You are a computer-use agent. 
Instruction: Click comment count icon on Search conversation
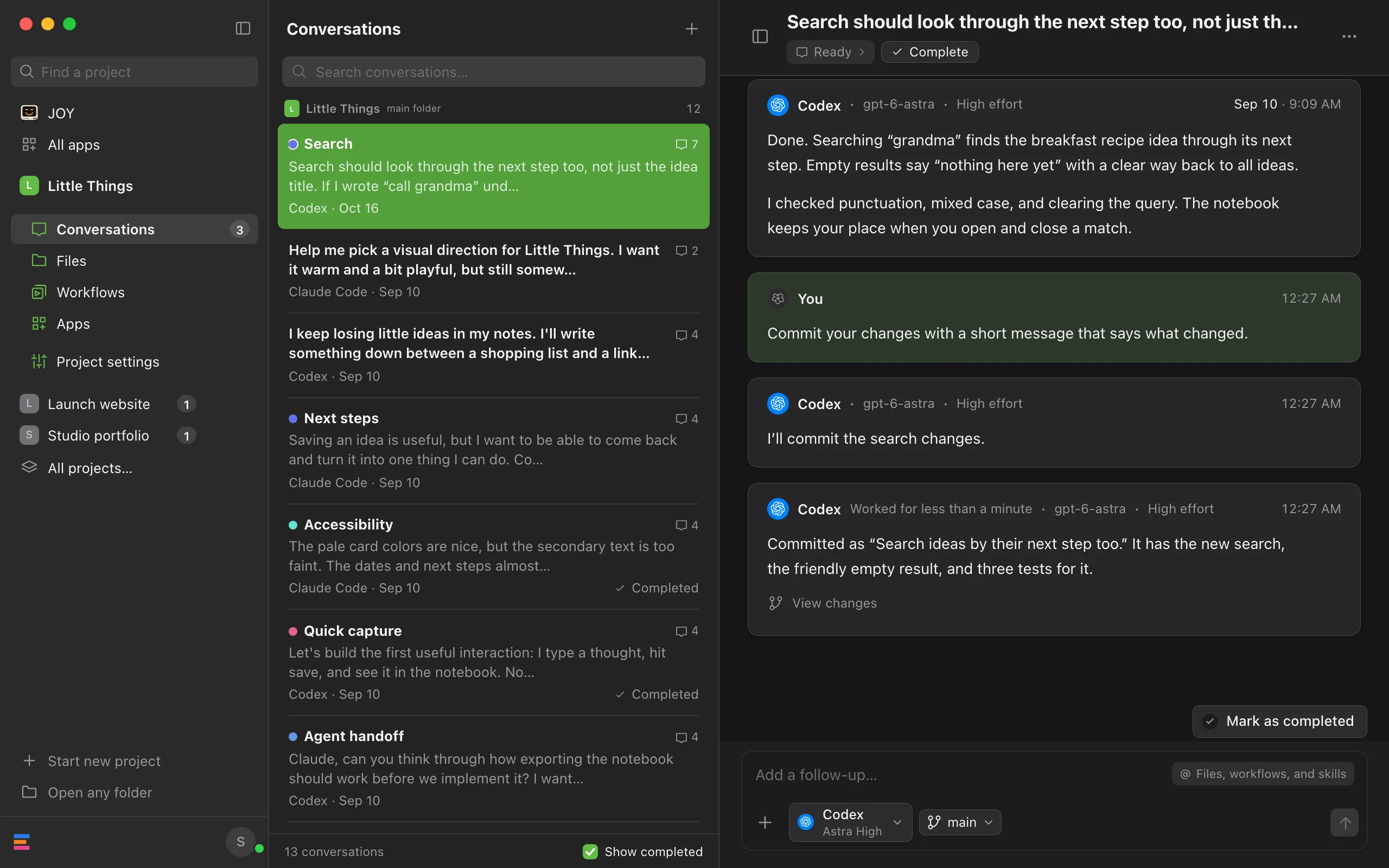(681, 144)
